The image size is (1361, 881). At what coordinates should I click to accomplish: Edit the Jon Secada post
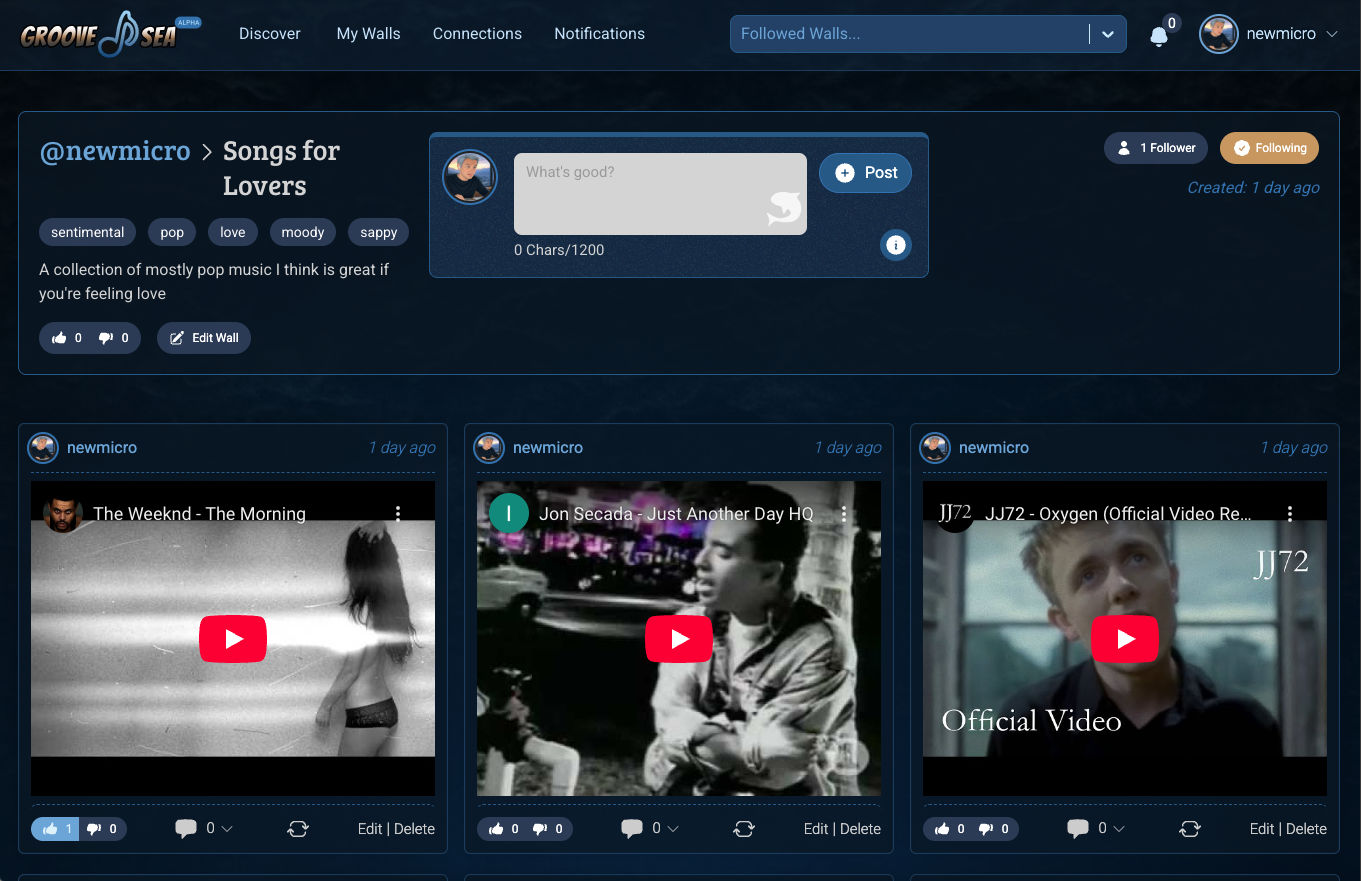click(x=816, y=829)
